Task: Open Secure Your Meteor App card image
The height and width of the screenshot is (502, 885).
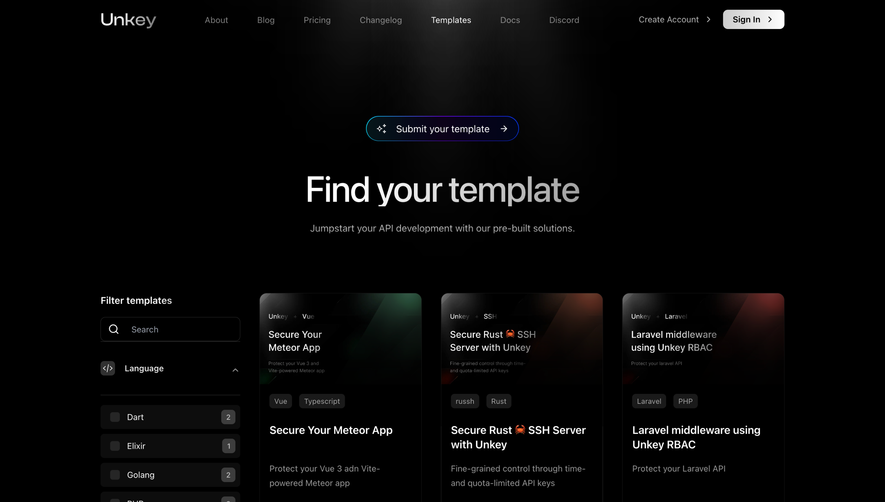Action: click(x=340, y=339)
